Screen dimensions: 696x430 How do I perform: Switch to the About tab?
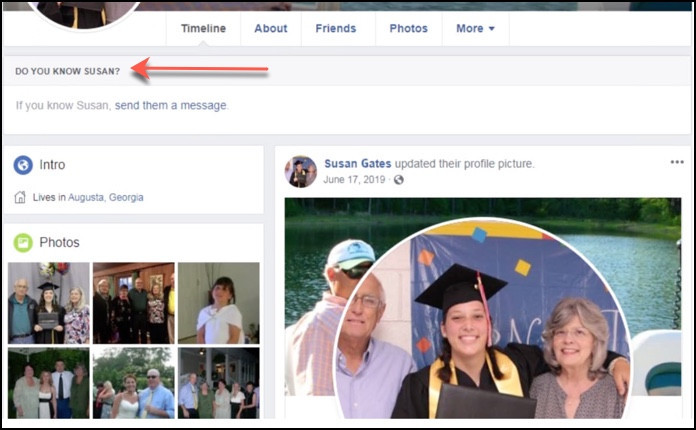click(x=271, y=28)
